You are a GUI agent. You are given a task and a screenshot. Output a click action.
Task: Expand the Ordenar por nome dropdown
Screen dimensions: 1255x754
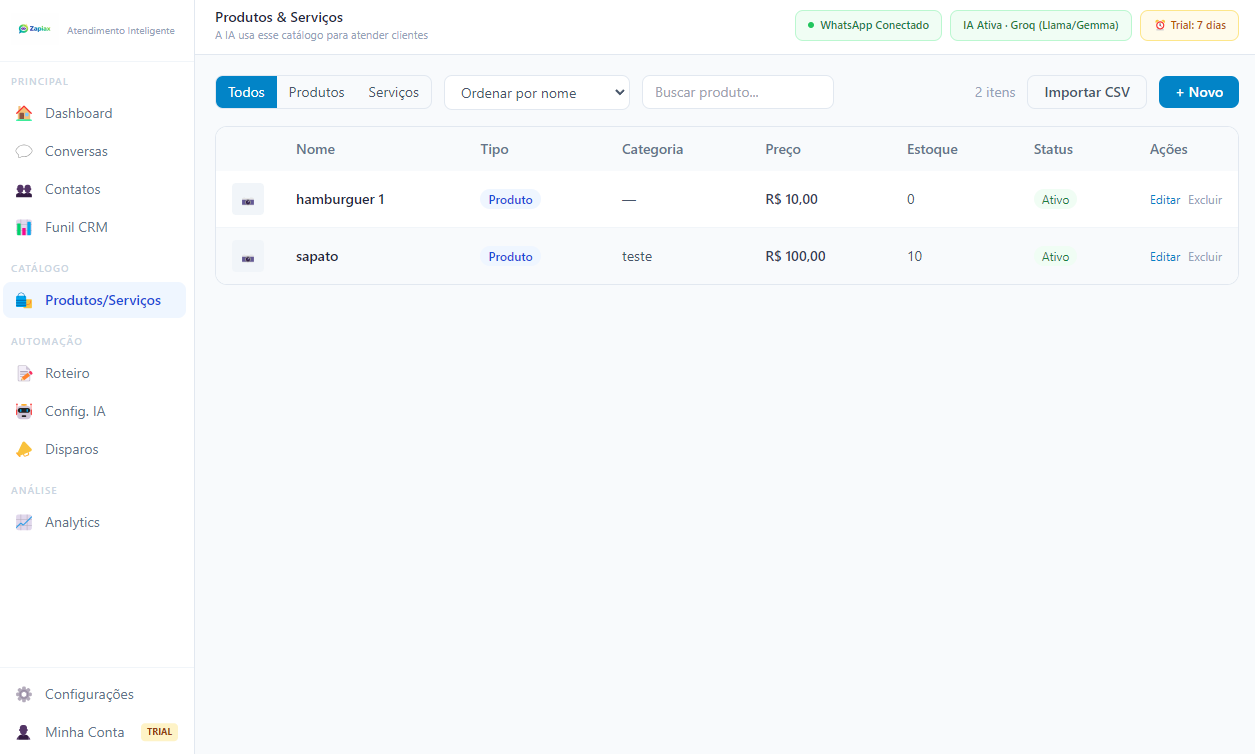point(537,93)
